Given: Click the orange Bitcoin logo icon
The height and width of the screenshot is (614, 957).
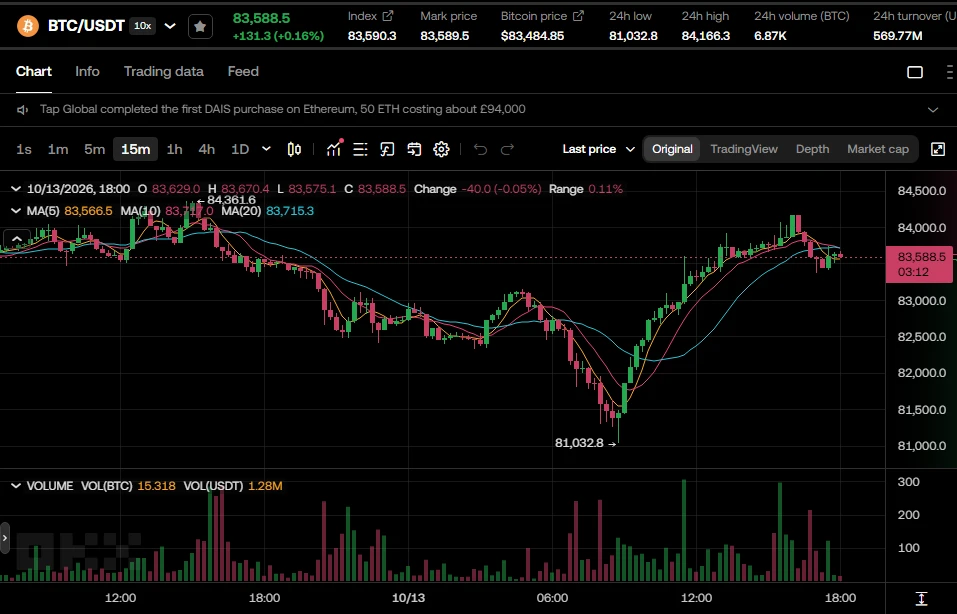Looking at the screenshot, I should (x=27, y=26).
